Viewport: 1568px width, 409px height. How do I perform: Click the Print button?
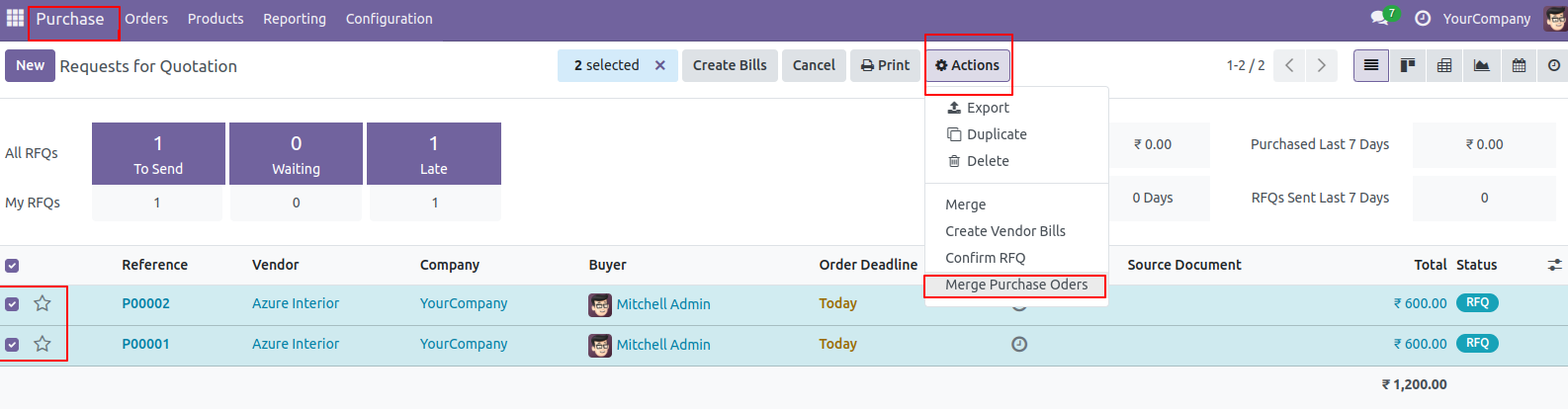pos(885,65)
